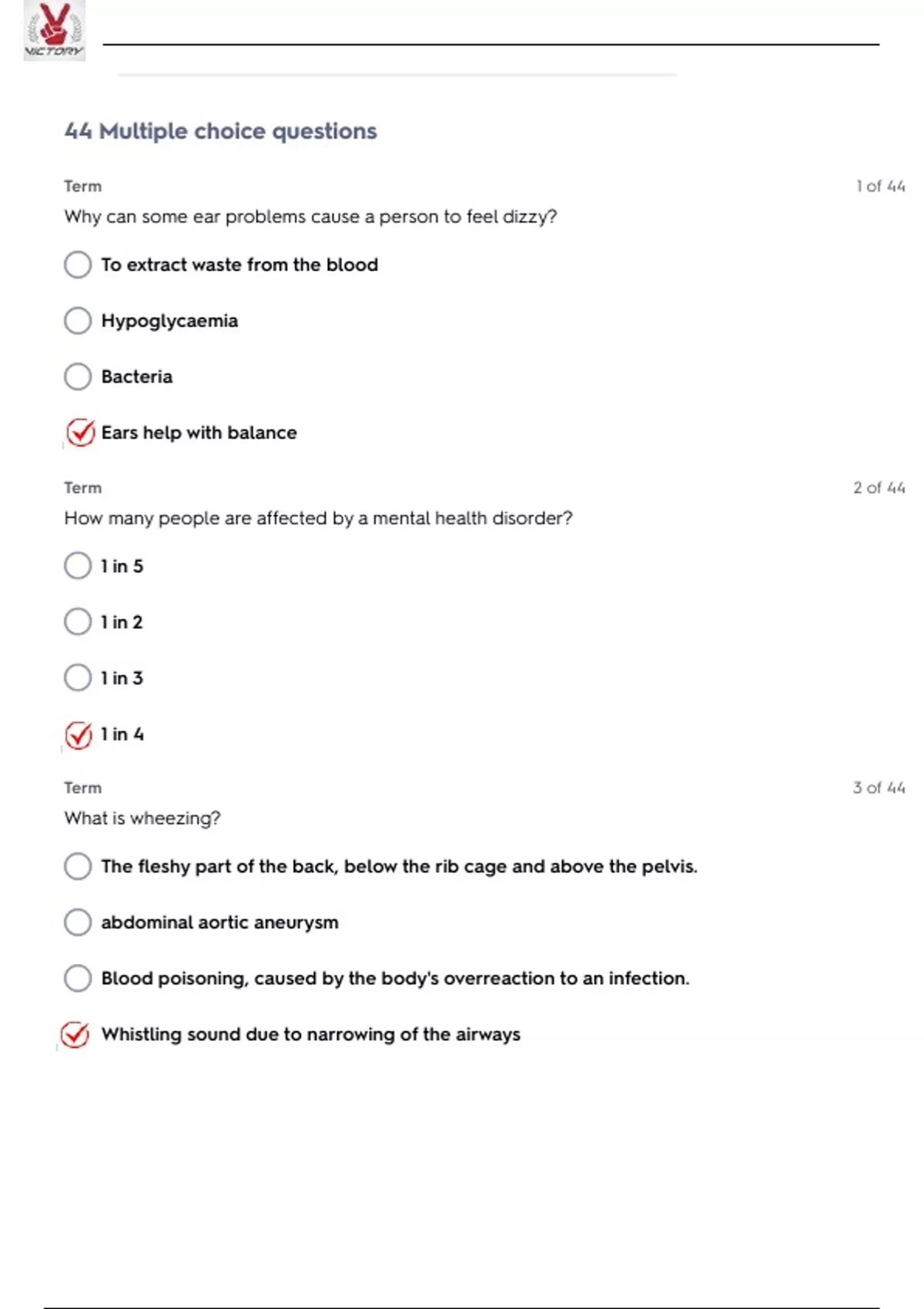Click the ear problems dizzy question text
The width and height of the screenshot is (924, 1309).
coord(310,216)
